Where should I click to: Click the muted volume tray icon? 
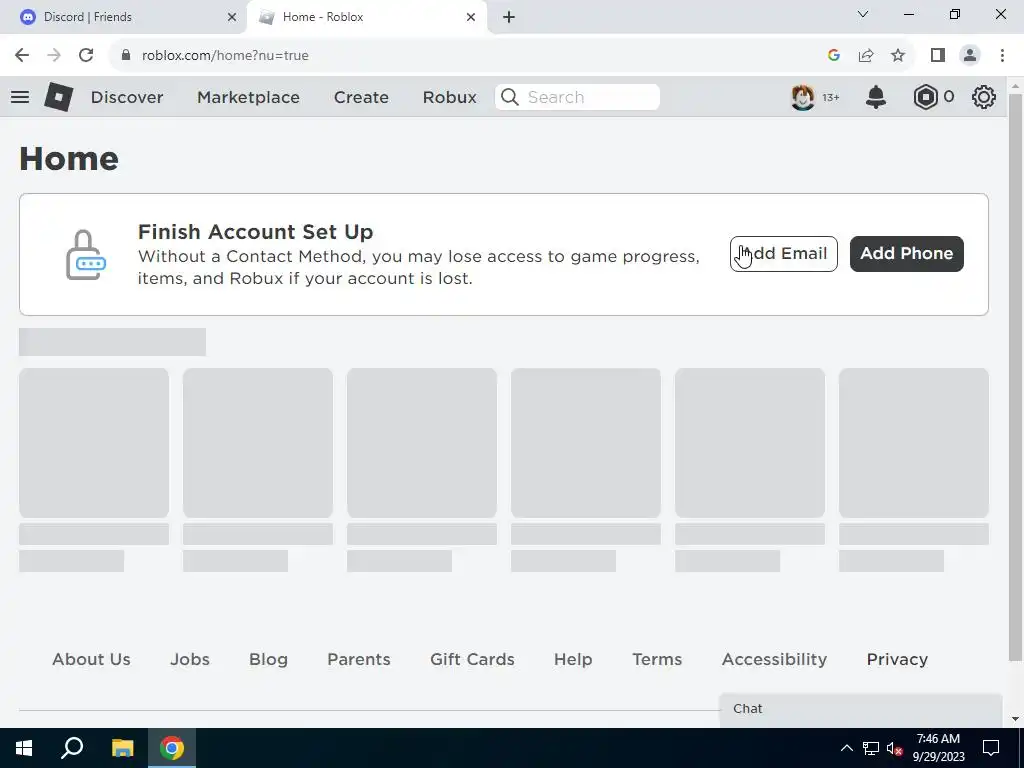click(894, 748)
